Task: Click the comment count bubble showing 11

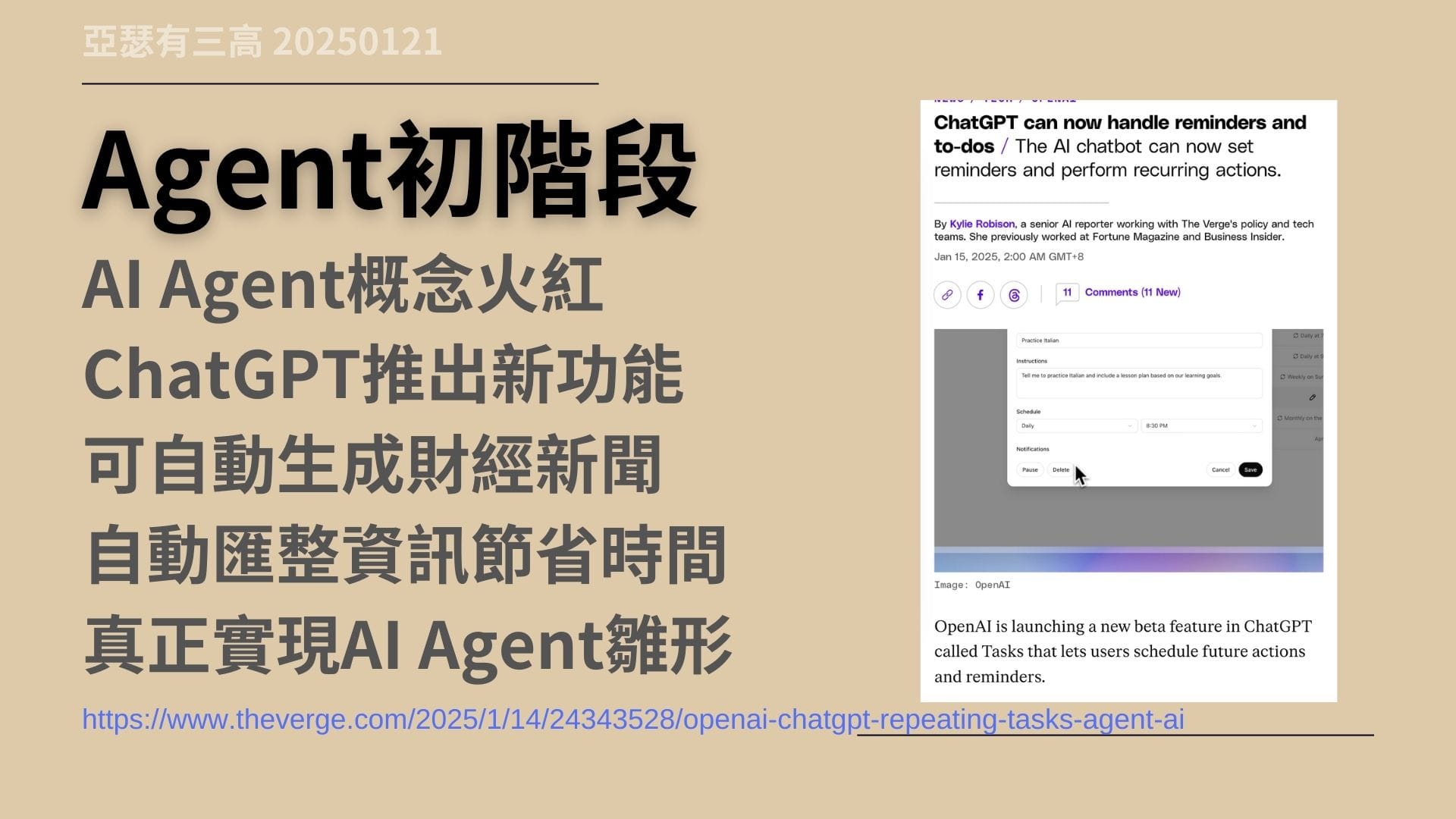Action: [1067, 293]
